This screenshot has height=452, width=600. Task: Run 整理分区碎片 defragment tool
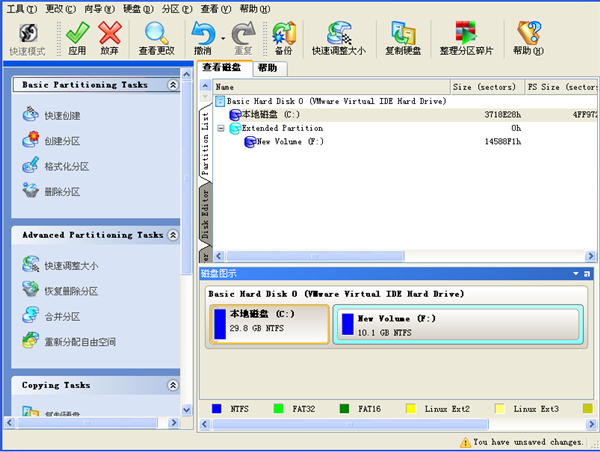pos(466,38)
